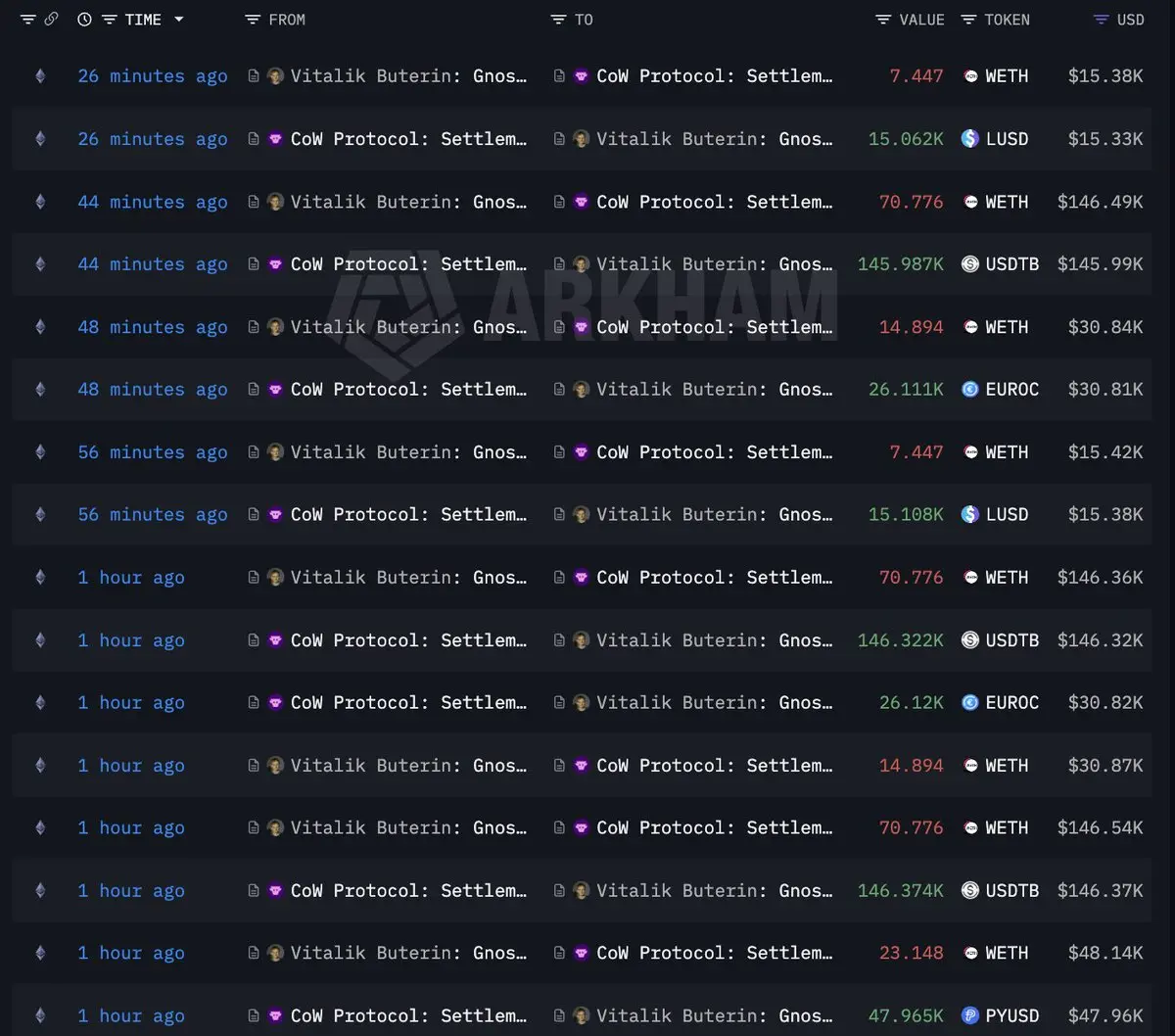The width and height of the screenshot is (1175, 1036).
Task: Open CoW Protocol recipient in the $15.42K row
Action: [x=715, y=452]
